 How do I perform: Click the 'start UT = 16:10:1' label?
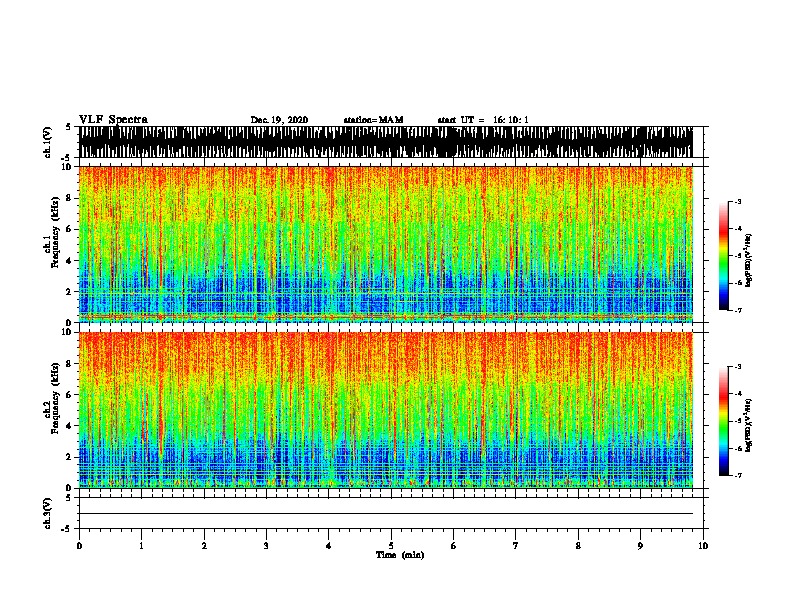tap(483, 120)
